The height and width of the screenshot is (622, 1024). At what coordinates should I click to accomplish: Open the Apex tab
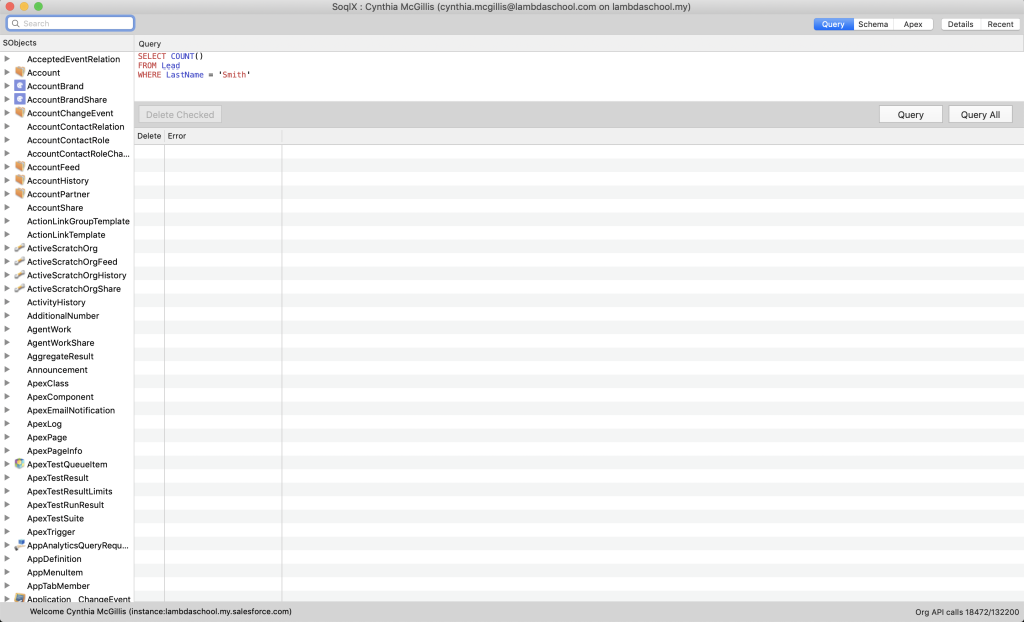(x=913, y=24)
